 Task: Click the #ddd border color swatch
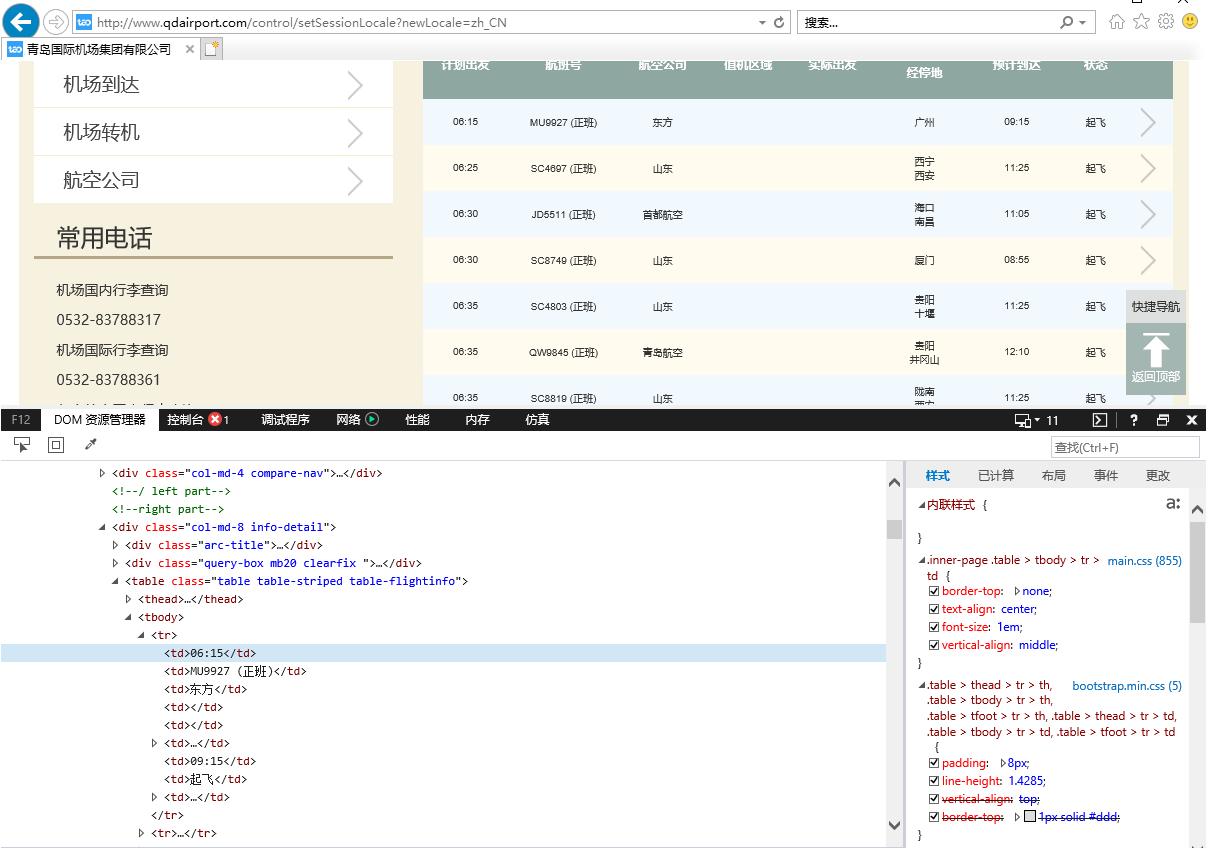[x=1029, y=817]
